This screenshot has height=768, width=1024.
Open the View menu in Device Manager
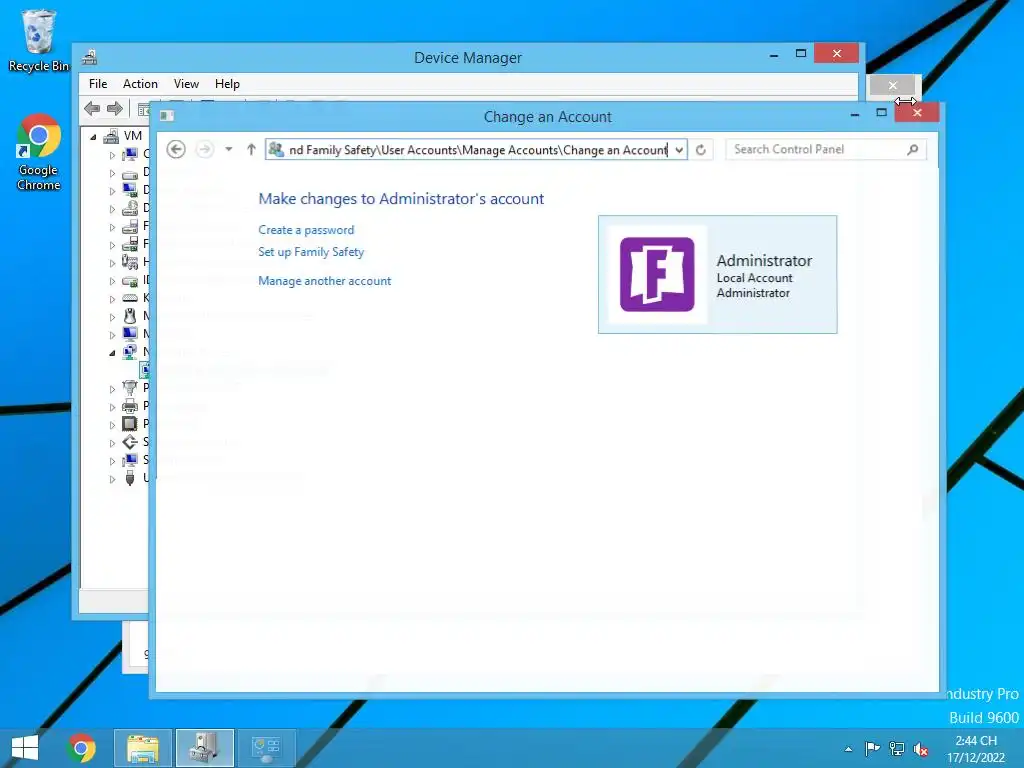click(x=186, y=84)
